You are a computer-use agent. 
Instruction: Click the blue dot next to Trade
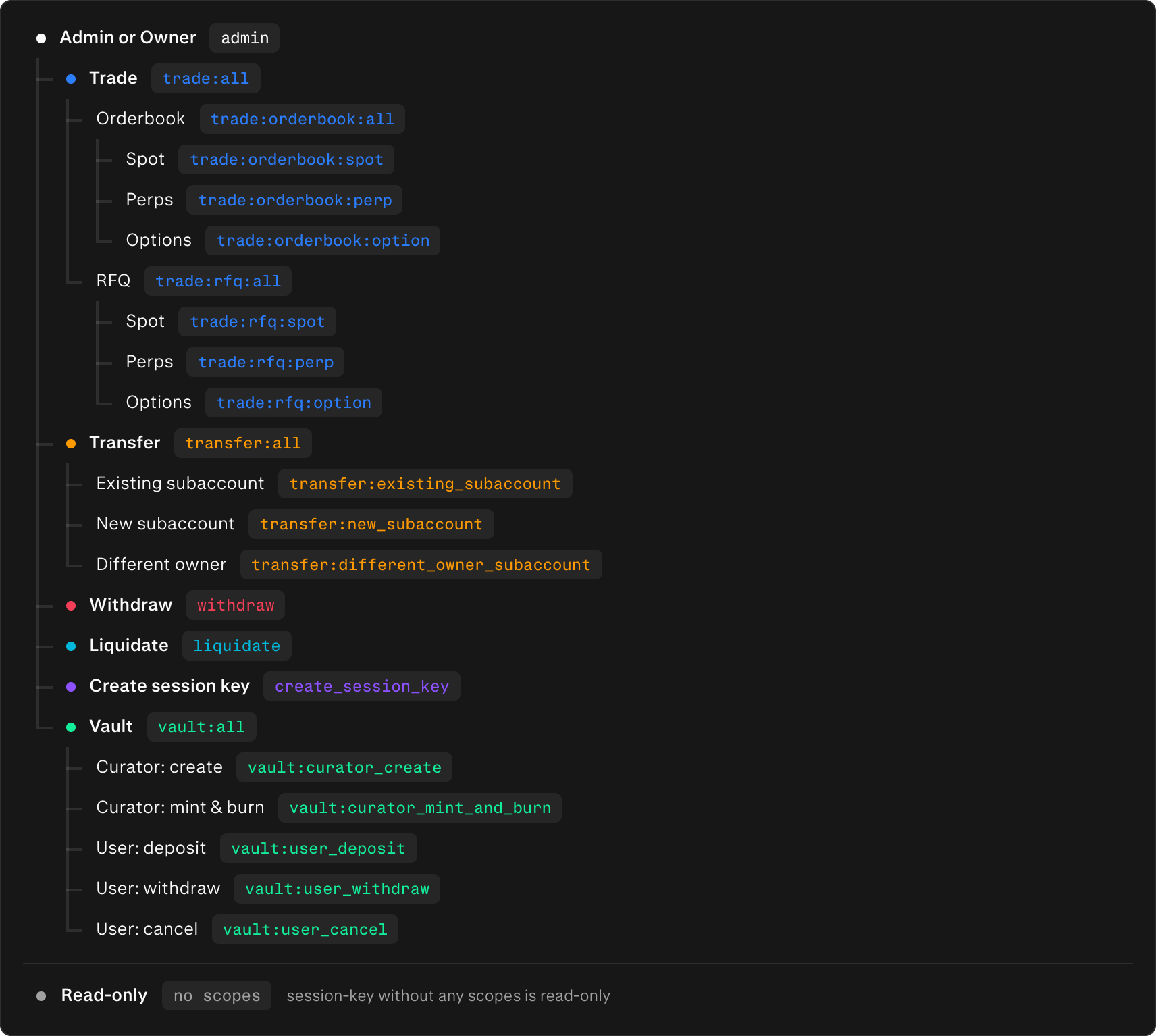[71, 79]
